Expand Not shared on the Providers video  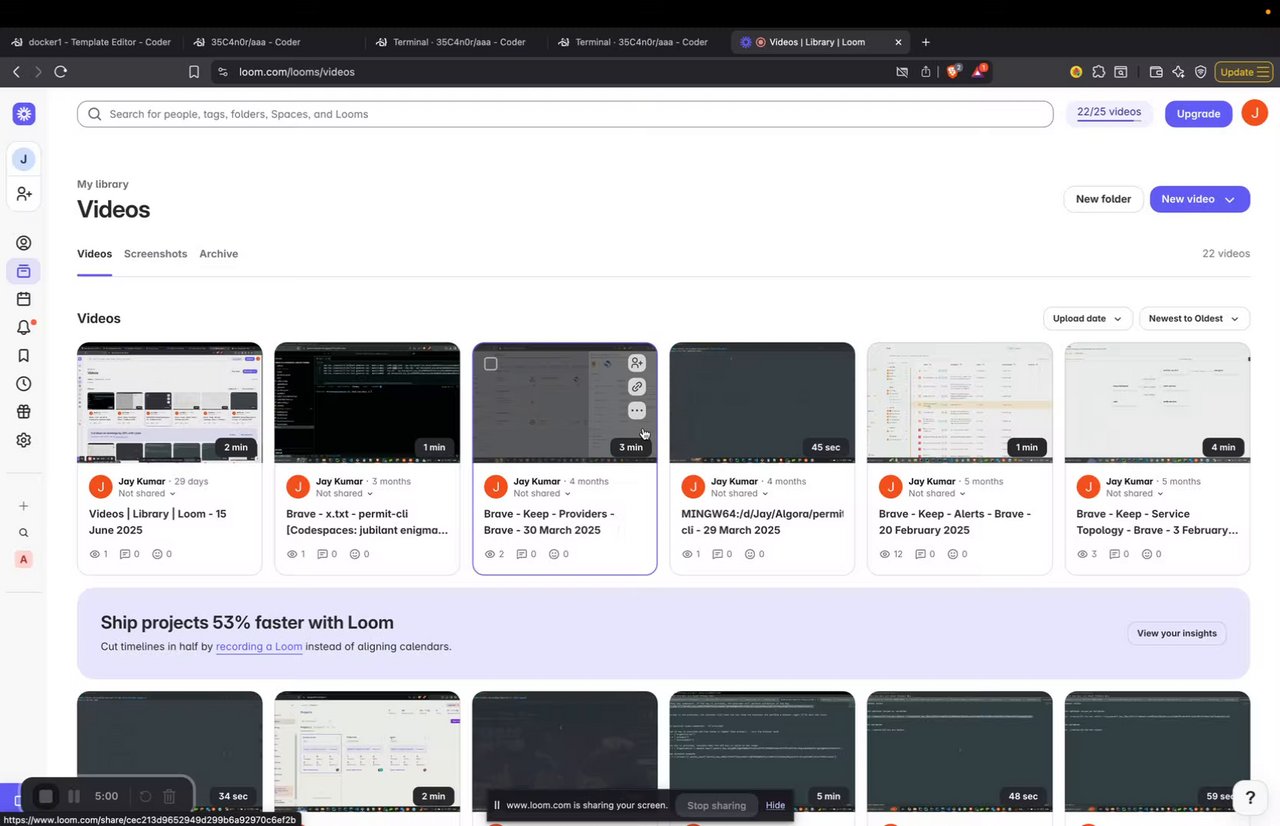(x=543, y=493)
